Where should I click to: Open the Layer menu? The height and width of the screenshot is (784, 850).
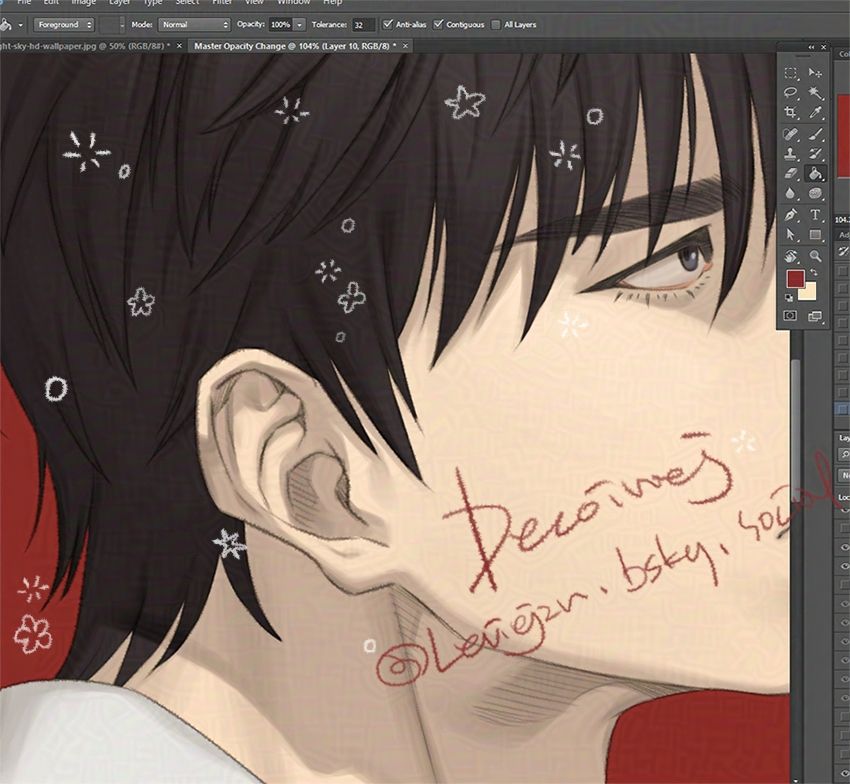click(120, 3)
